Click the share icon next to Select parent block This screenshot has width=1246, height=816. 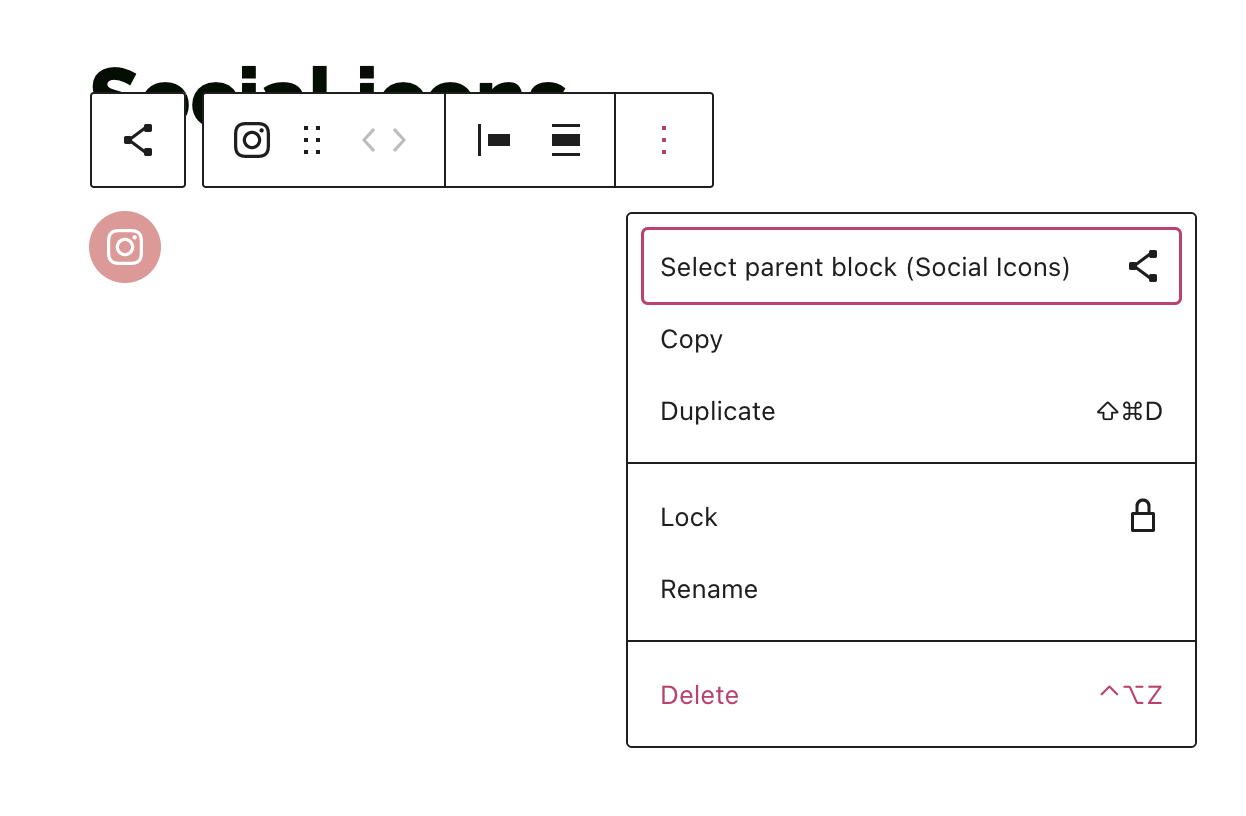point(1143,266)
